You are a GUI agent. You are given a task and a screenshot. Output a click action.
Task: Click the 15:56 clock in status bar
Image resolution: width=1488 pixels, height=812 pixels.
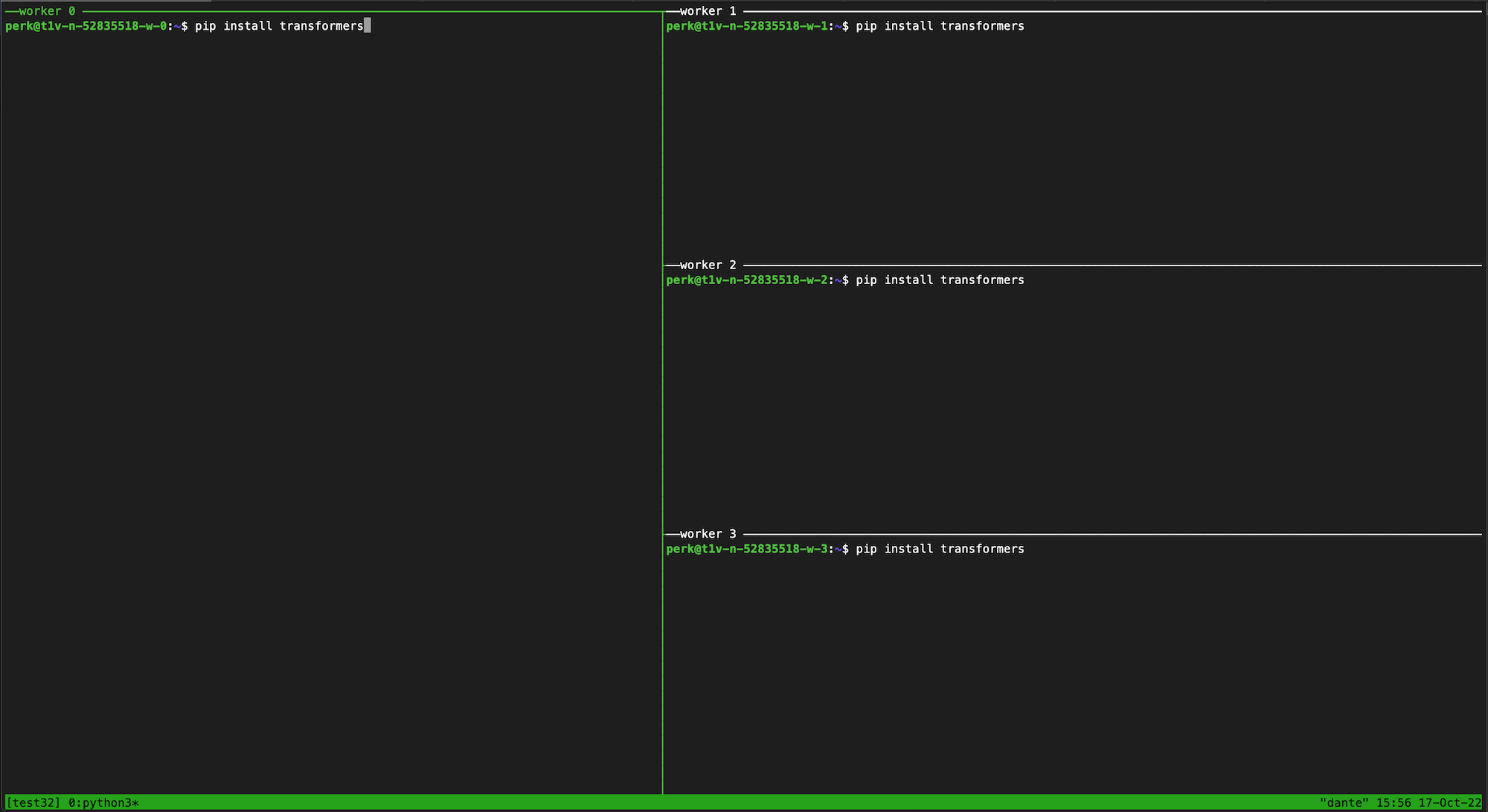1393,803
